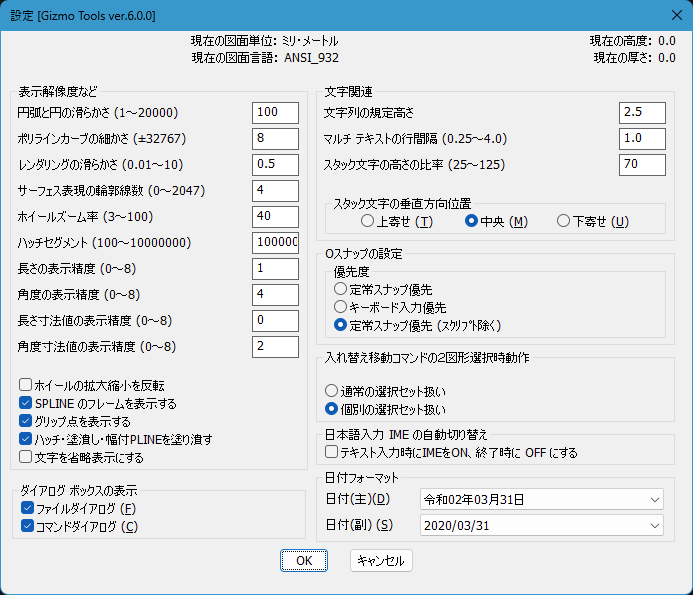This screenshot has height=595, width=693.
Task: Select 通常の選択セット扱い option
Action: pyautogui.click(x=332, y=391)
